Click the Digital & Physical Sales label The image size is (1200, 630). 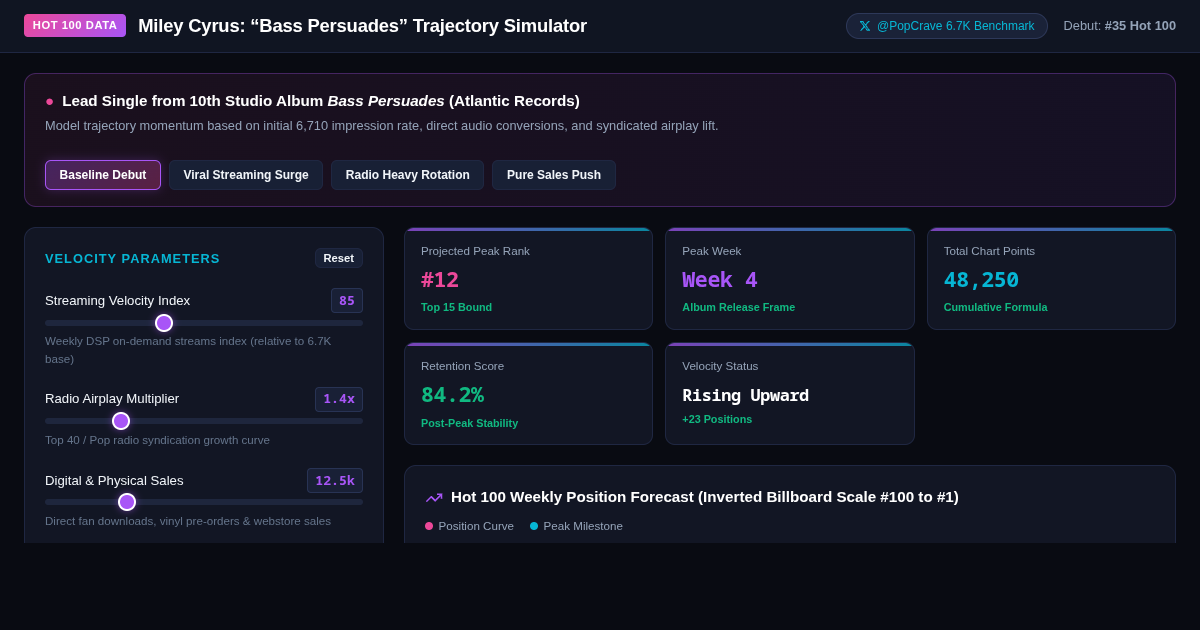[114, 481]
